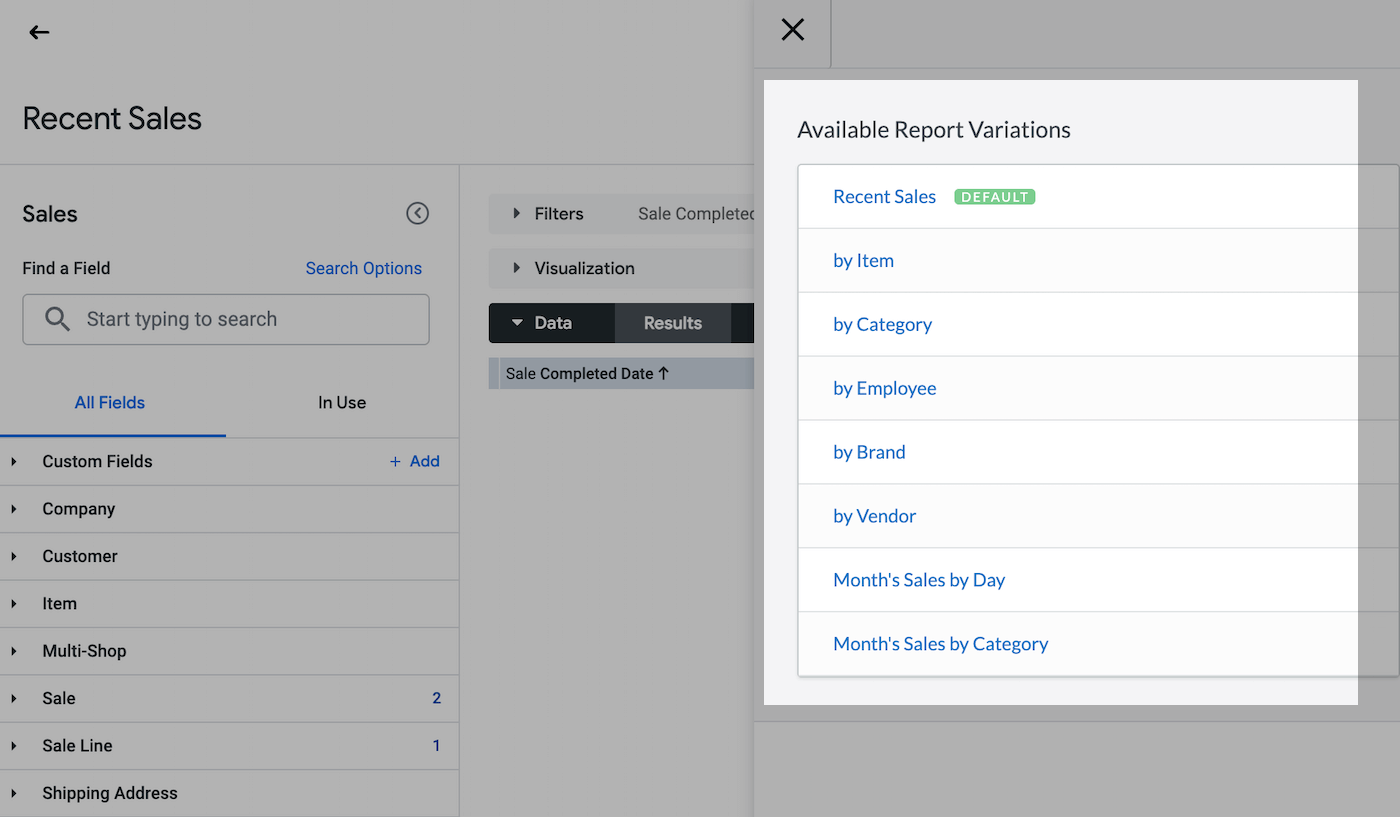Select the Data tab
The image size is (1400, 817).
(551, 322)
